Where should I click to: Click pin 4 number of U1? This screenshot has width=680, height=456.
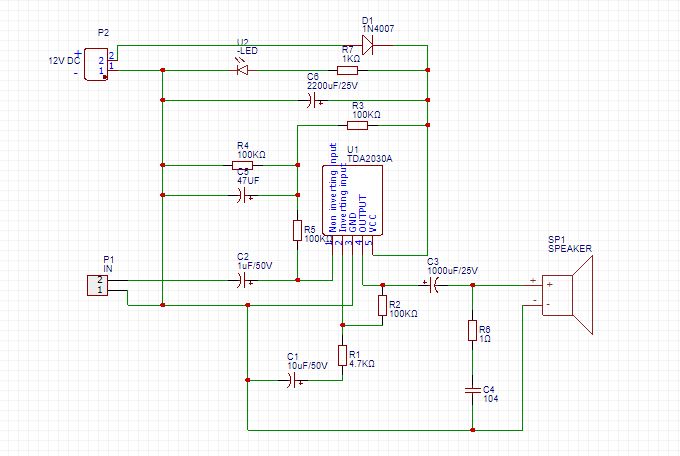[359, 242]
